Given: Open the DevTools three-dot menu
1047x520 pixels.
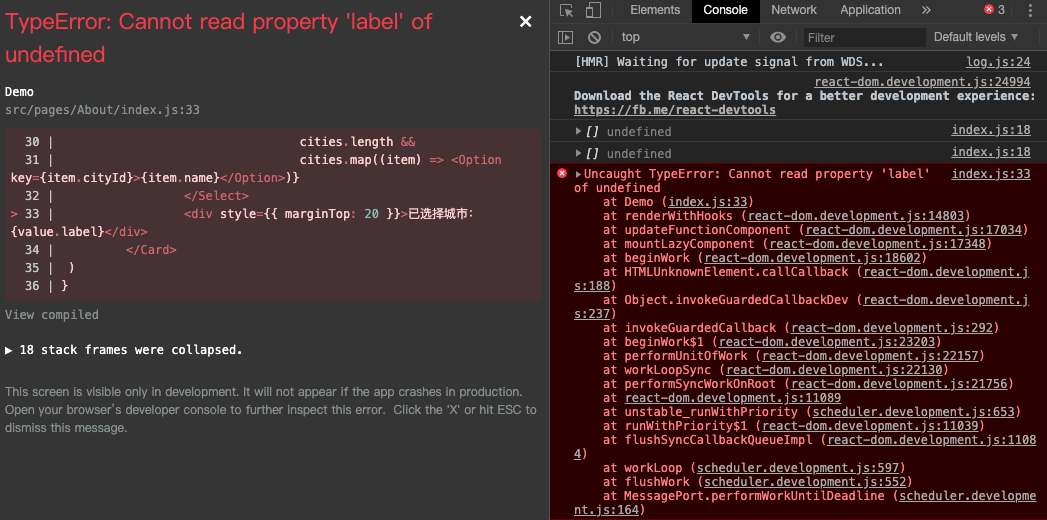Looking at the screenshot, I should pyautogui.click(x=1031, y=10).
